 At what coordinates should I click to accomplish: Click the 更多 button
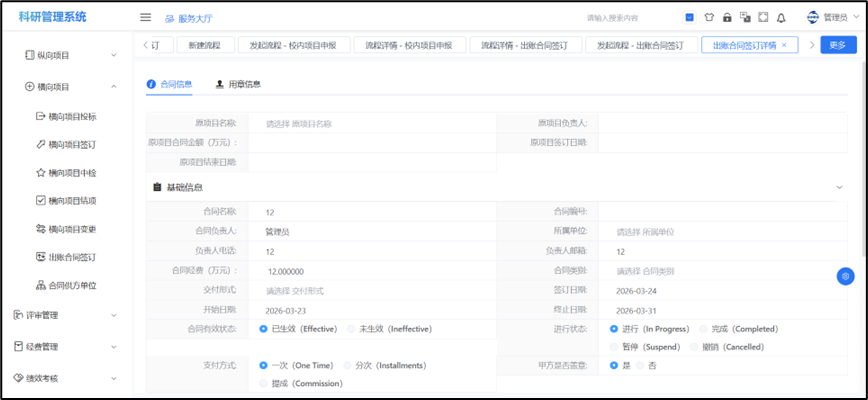838,45
